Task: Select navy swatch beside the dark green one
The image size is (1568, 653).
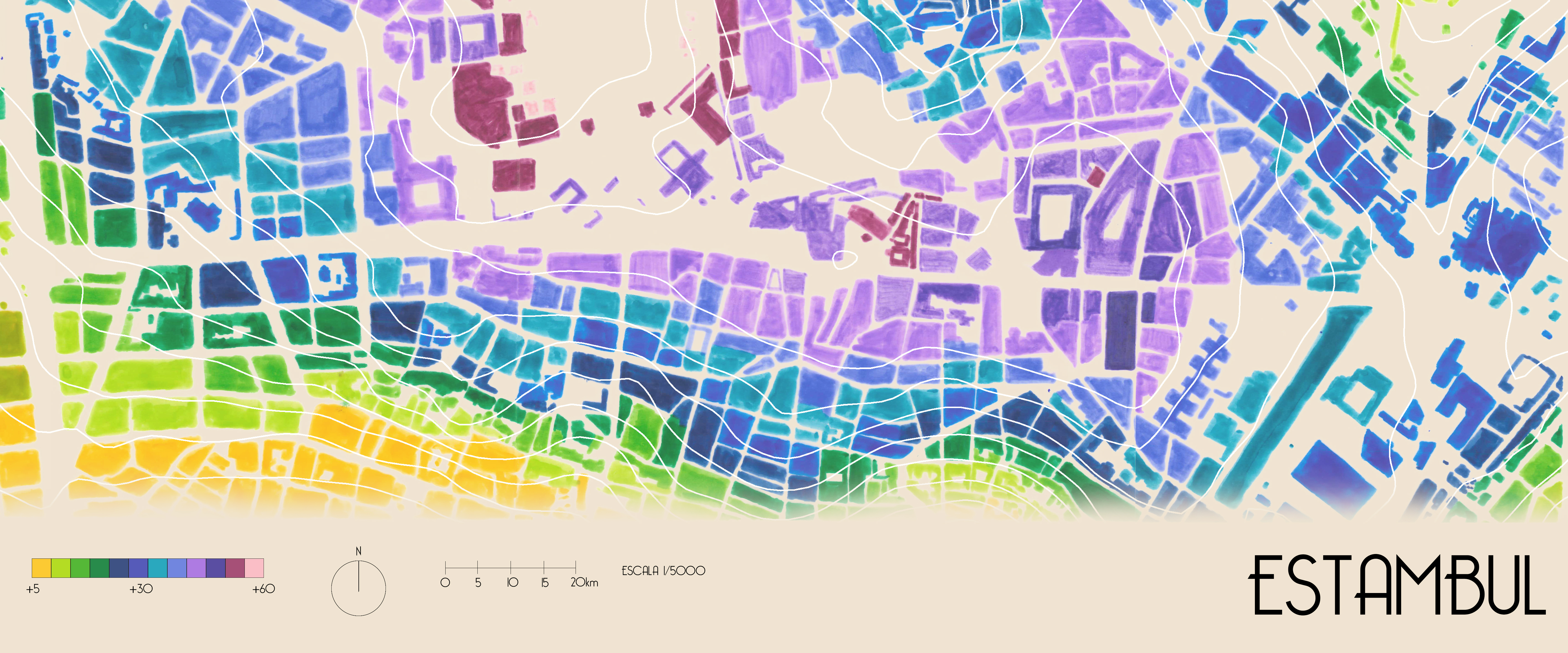Action: click(x=119, y=568)
